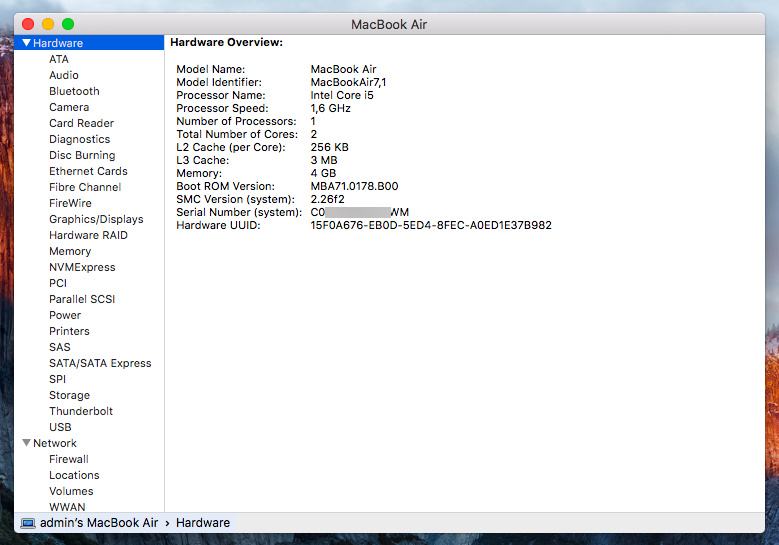Click the Serial Number (system) label
779x545 pixels.
(239, 212)
